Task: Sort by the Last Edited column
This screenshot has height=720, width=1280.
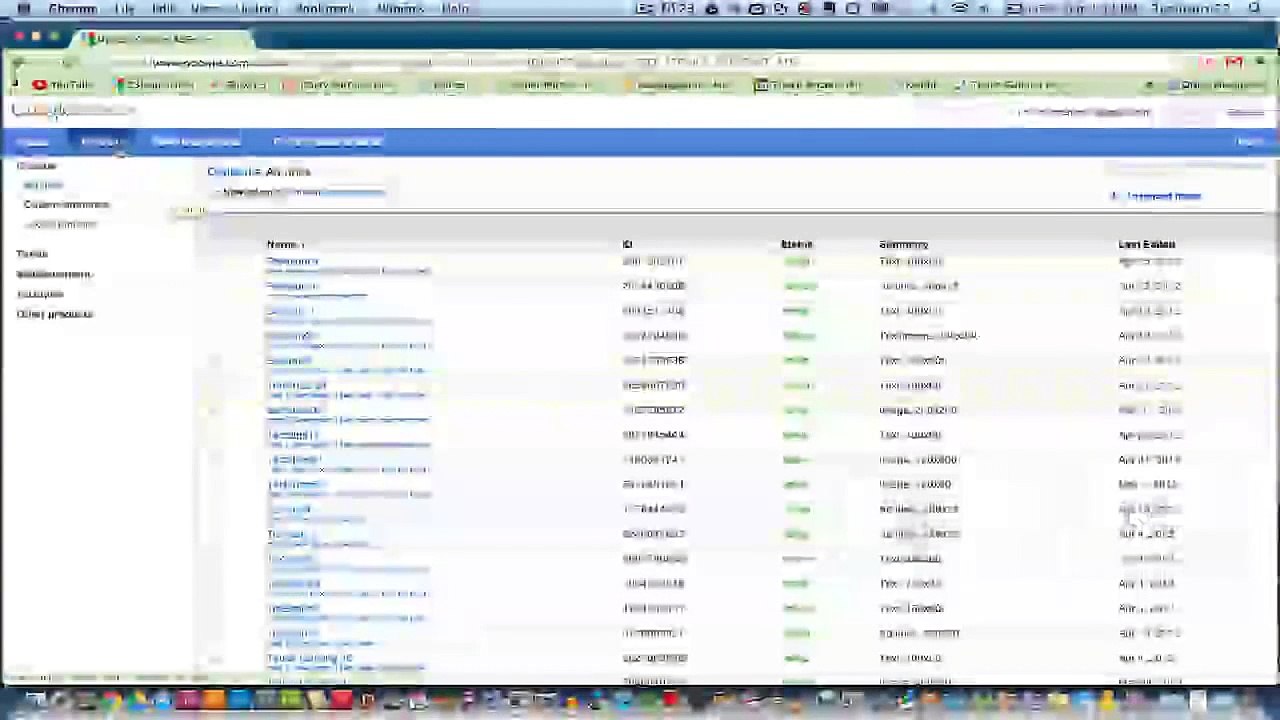Action: [1146, 244]
